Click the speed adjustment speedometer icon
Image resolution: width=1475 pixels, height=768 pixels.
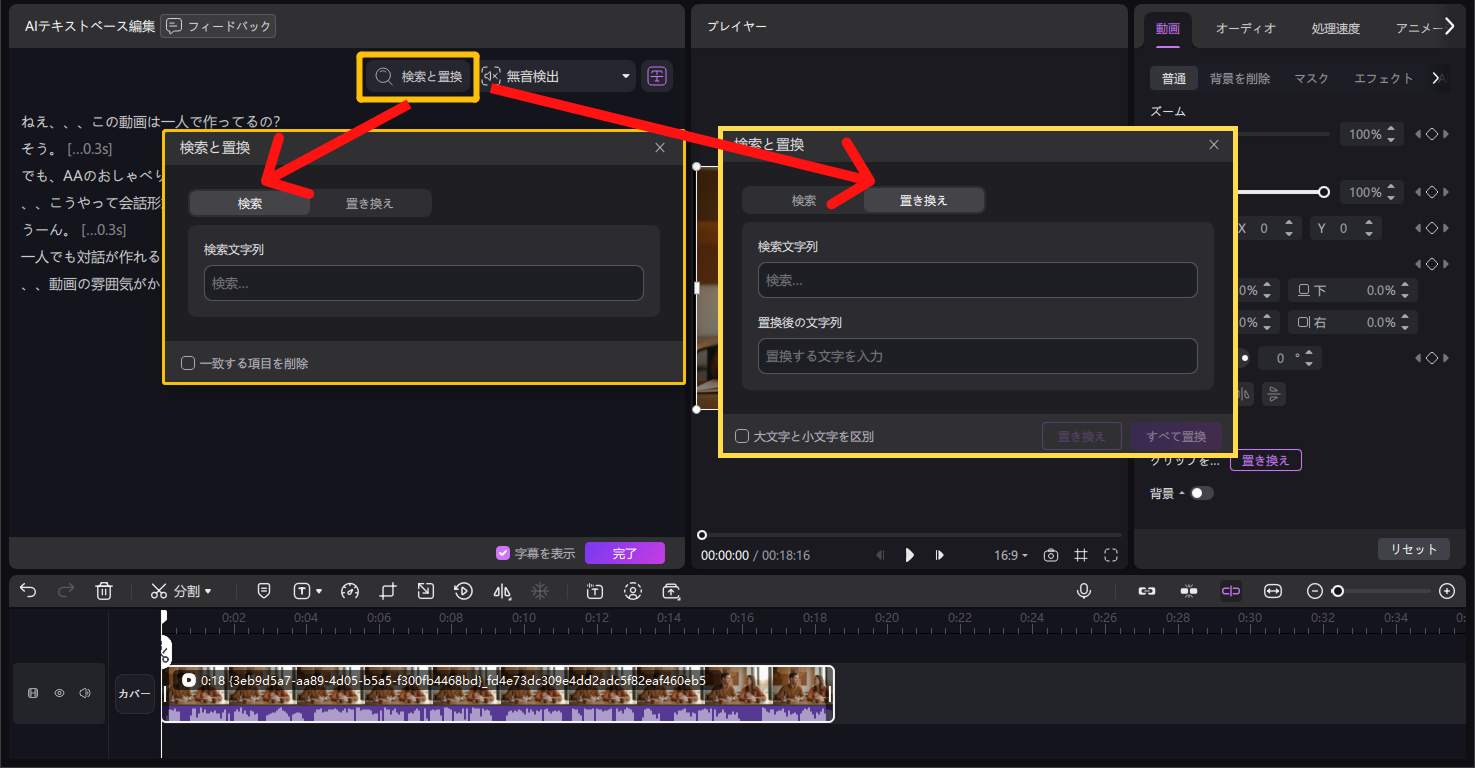pos(350,591)
